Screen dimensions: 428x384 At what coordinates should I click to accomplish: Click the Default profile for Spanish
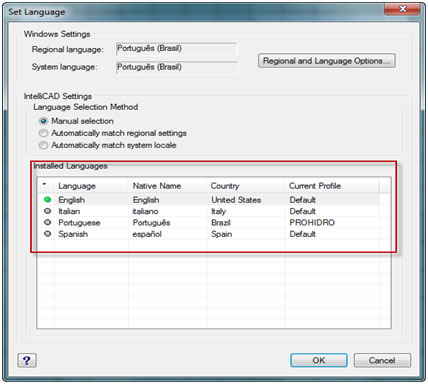[x=302, y=234]
